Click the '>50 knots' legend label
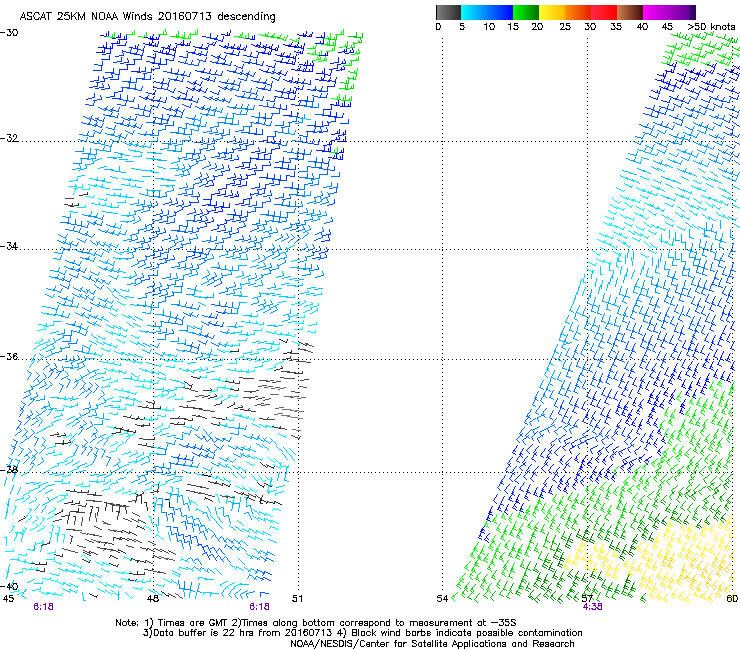Screen dimensions: 740x650 click(711, 27)
